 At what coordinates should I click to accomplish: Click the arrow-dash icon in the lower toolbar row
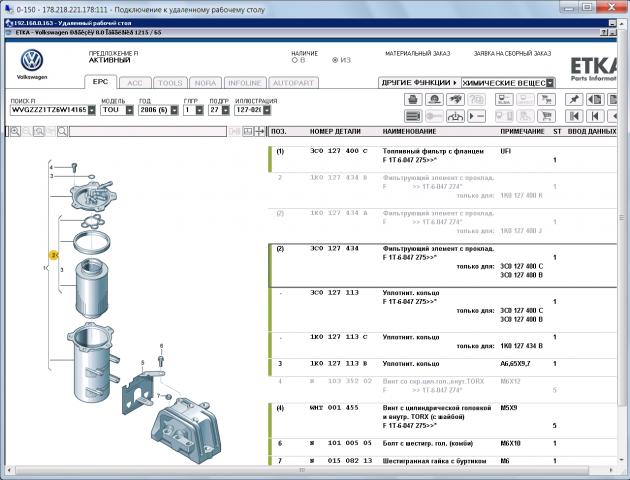click(x=477, y=116)
